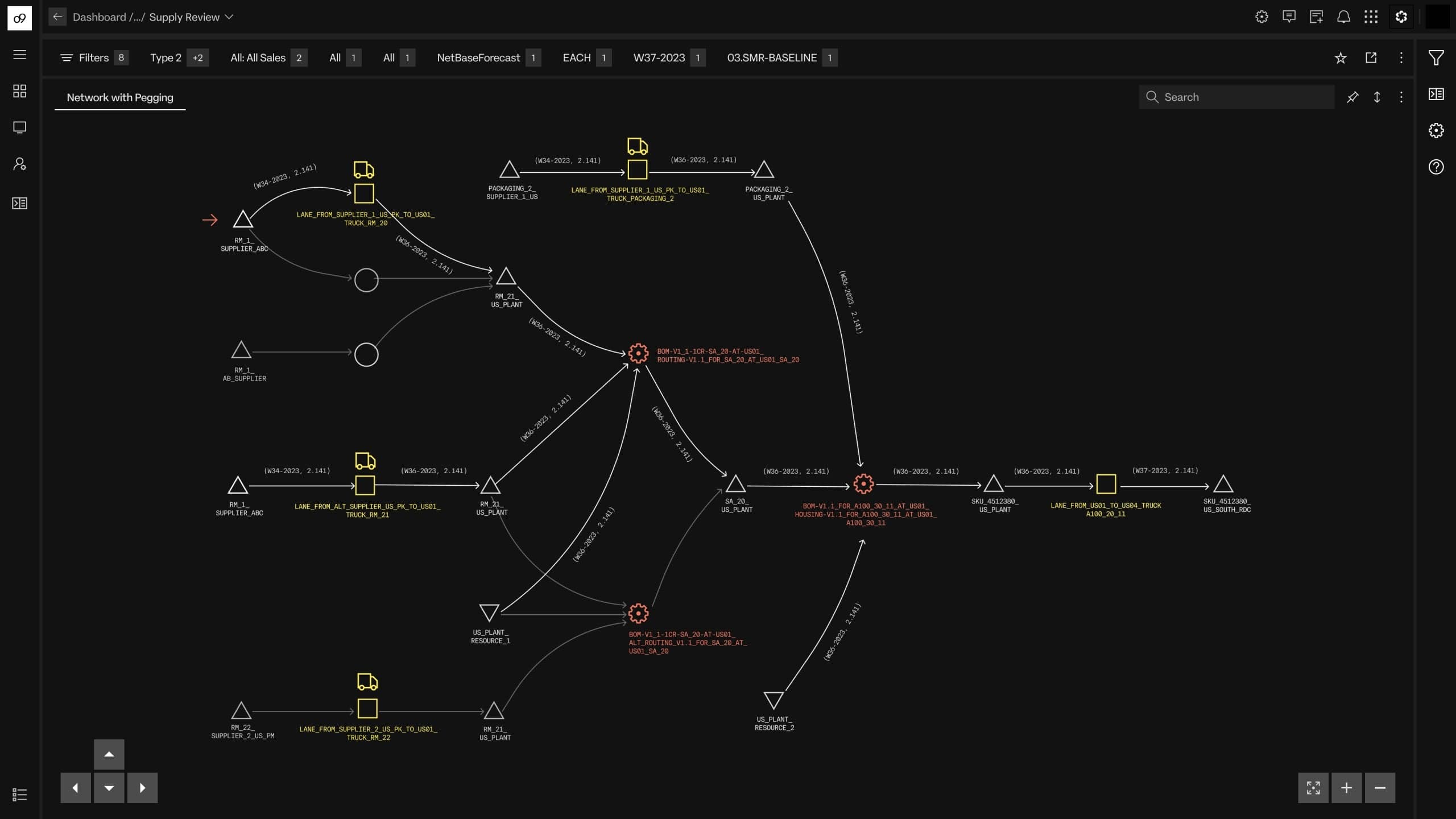Screen dimensions: 1456x819
Task: Open the notifications bell
Action: point(1343,17)
